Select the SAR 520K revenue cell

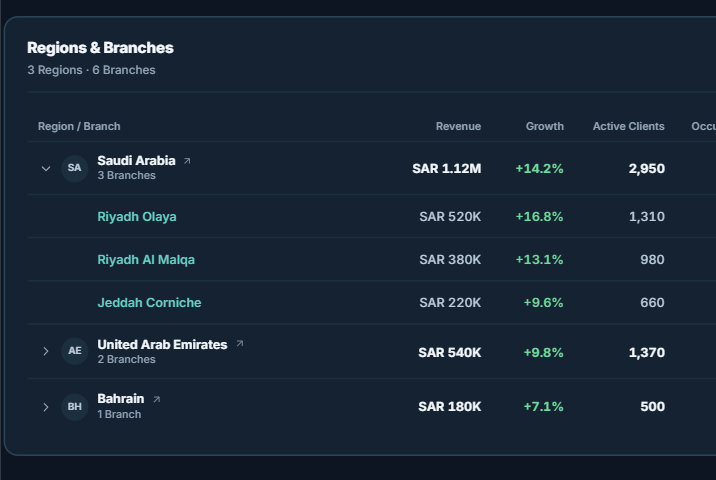(450, 216)
